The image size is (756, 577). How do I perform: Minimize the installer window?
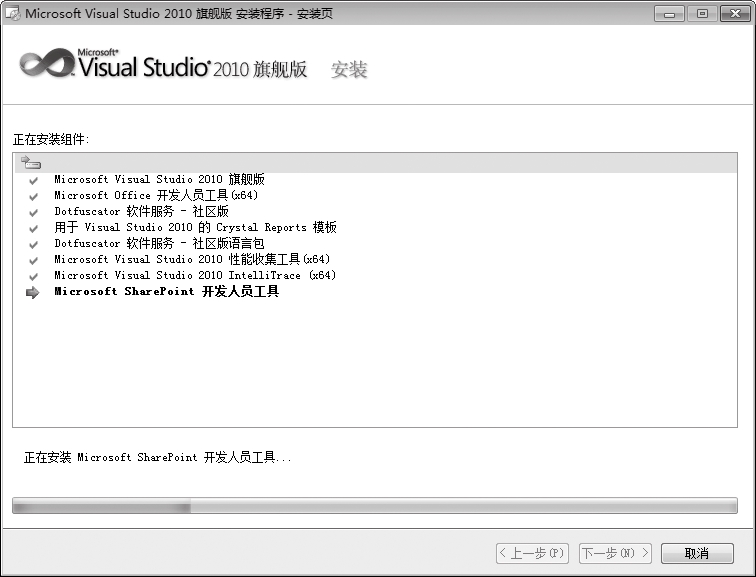pos(671,14)
